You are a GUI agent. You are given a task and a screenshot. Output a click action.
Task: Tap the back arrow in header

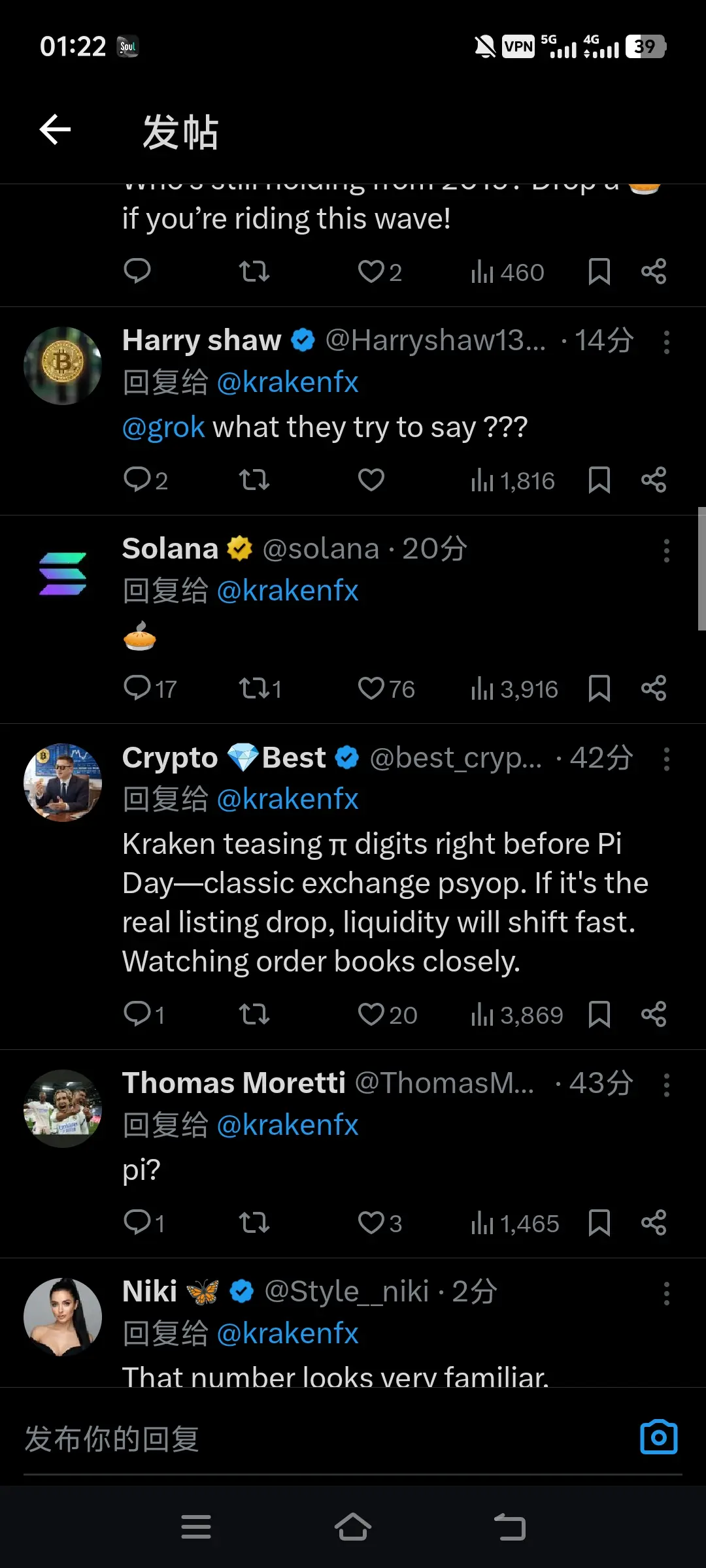[56, 129]
